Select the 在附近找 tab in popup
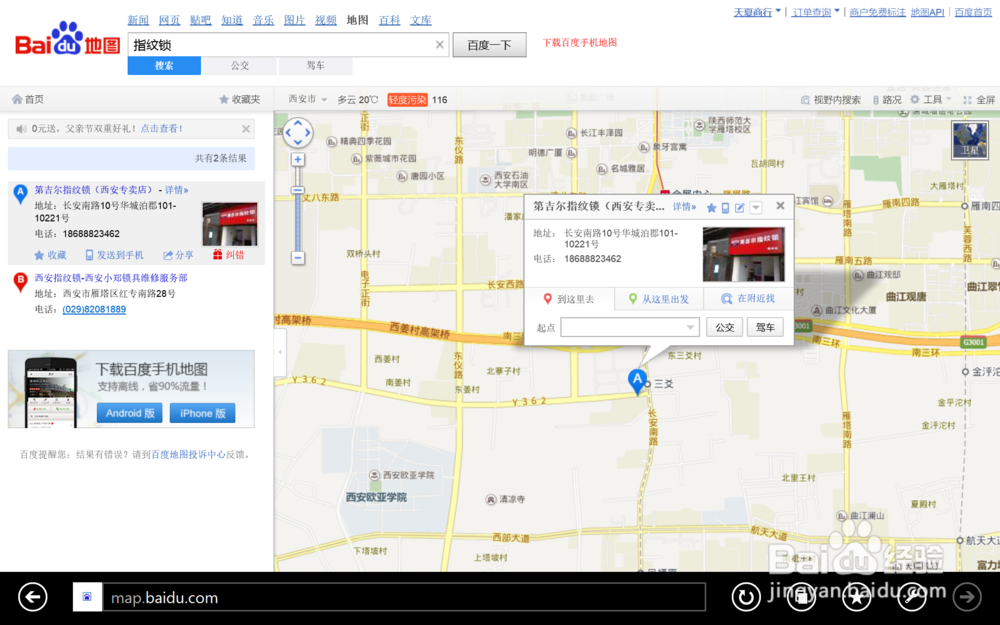This screenshot has height=625, width=1000. pos(748,299)
